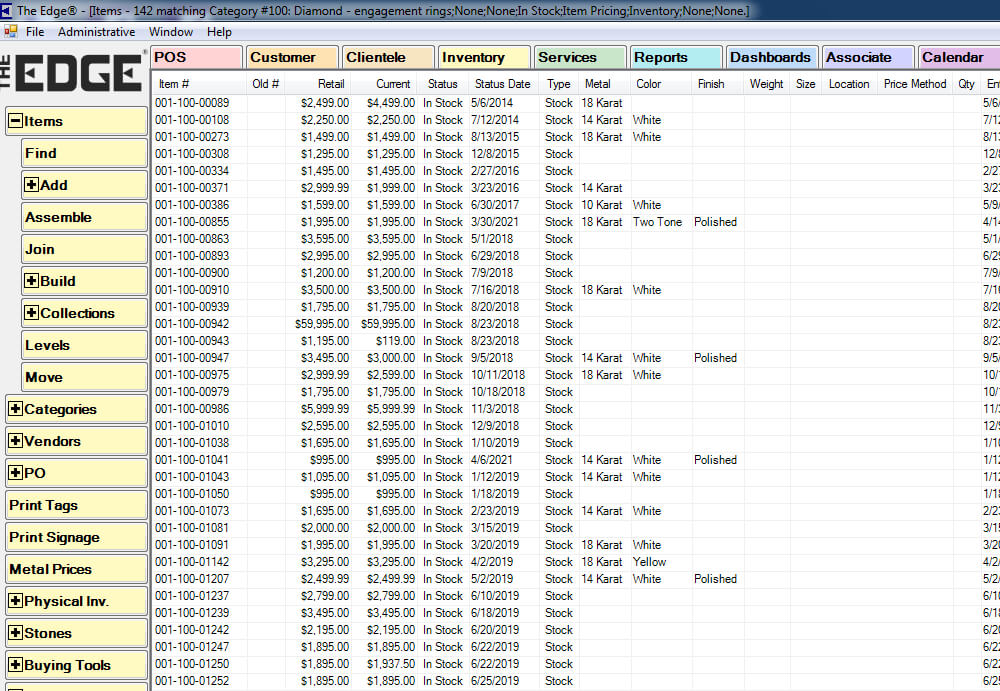Click the Join sidebar button
Screen dimensions: 1000x691
coord(84,249)
